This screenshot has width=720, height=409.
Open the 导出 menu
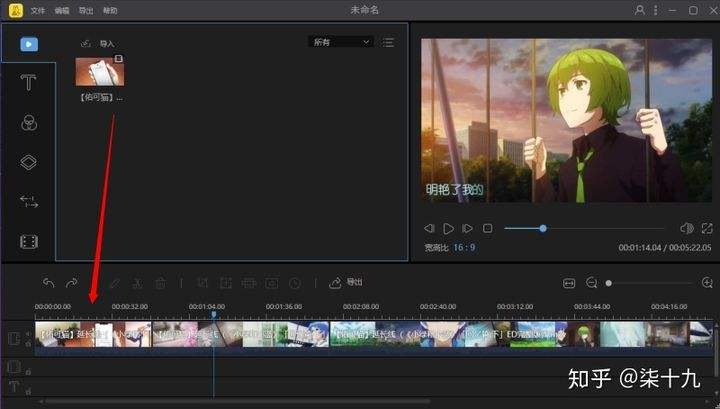86,10
